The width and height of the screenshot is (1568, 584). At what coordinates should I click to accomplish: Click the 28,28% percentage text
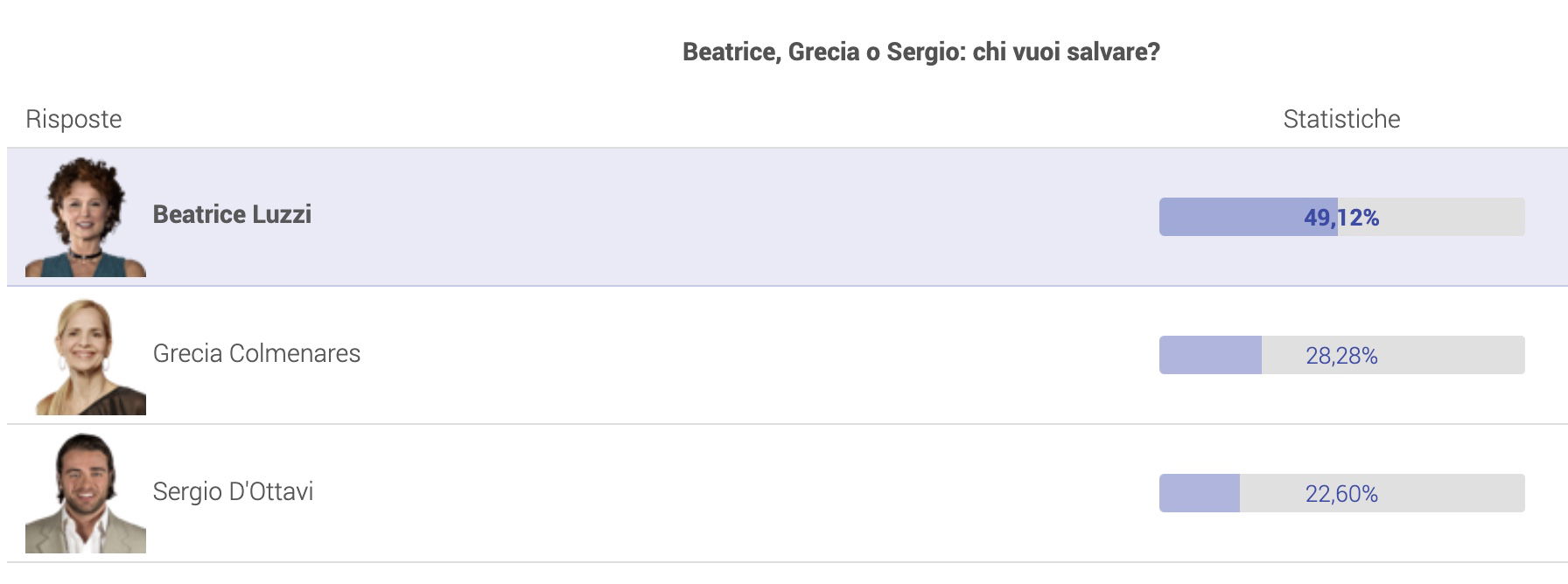(1341, 356)
